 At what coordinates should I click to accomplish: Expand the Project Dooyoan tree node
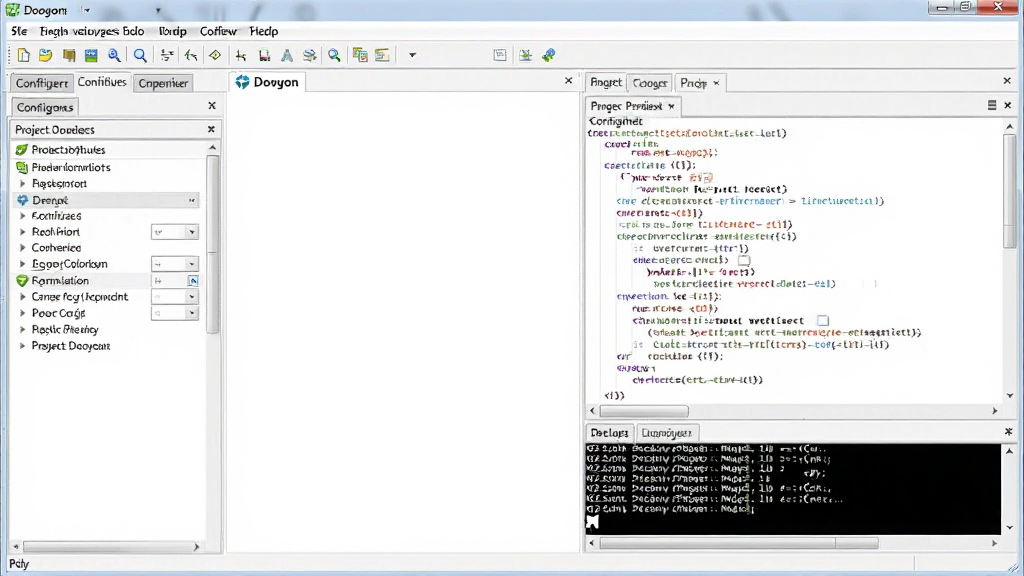point(22,345)
